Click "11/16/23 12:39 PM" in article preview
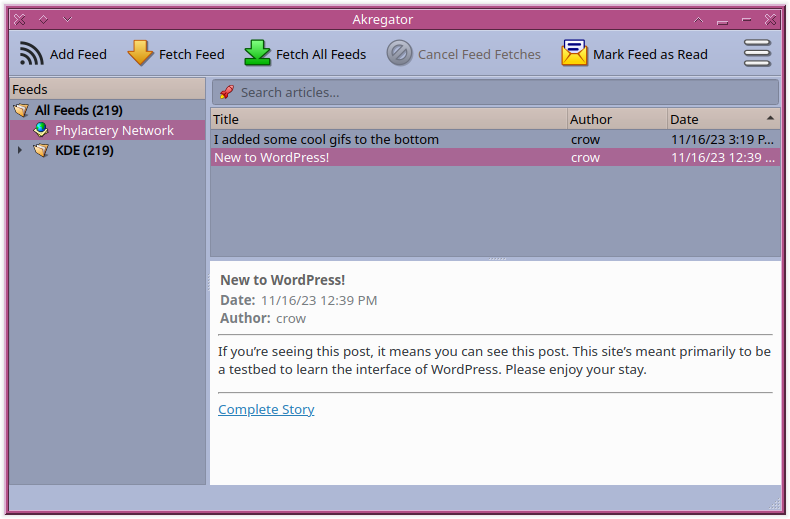This screenshot has height=519, width=790. [319, 301]
